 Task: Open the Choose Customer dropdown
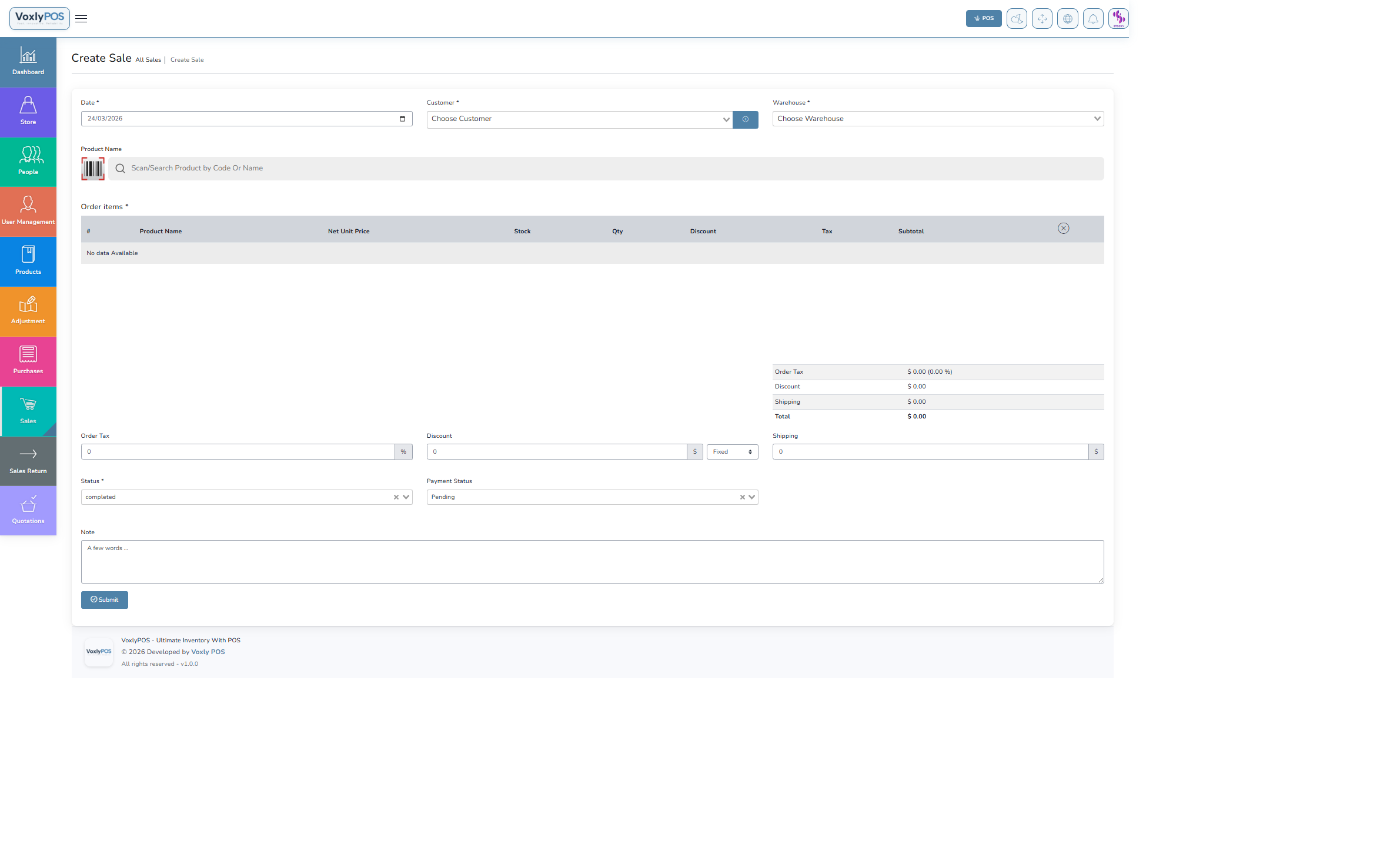click(579, 119)
